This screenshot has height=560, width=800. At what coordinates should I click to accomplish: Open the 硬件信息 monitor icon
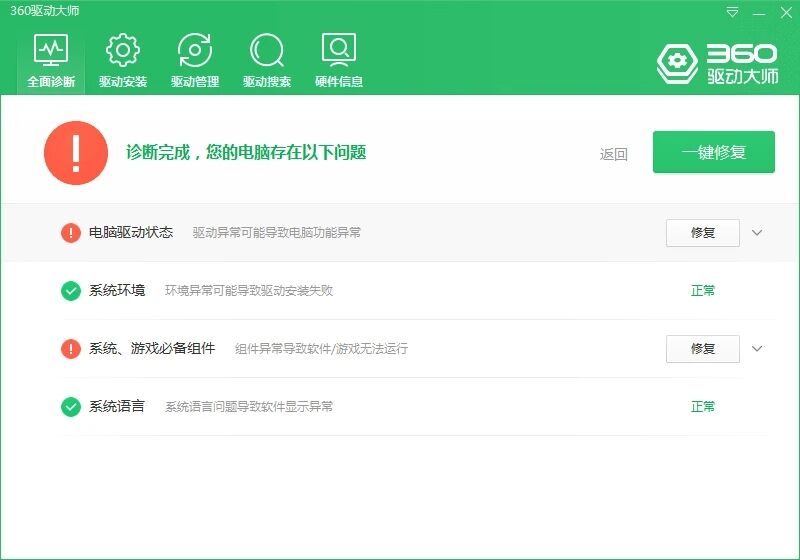[x=339, y=50]
